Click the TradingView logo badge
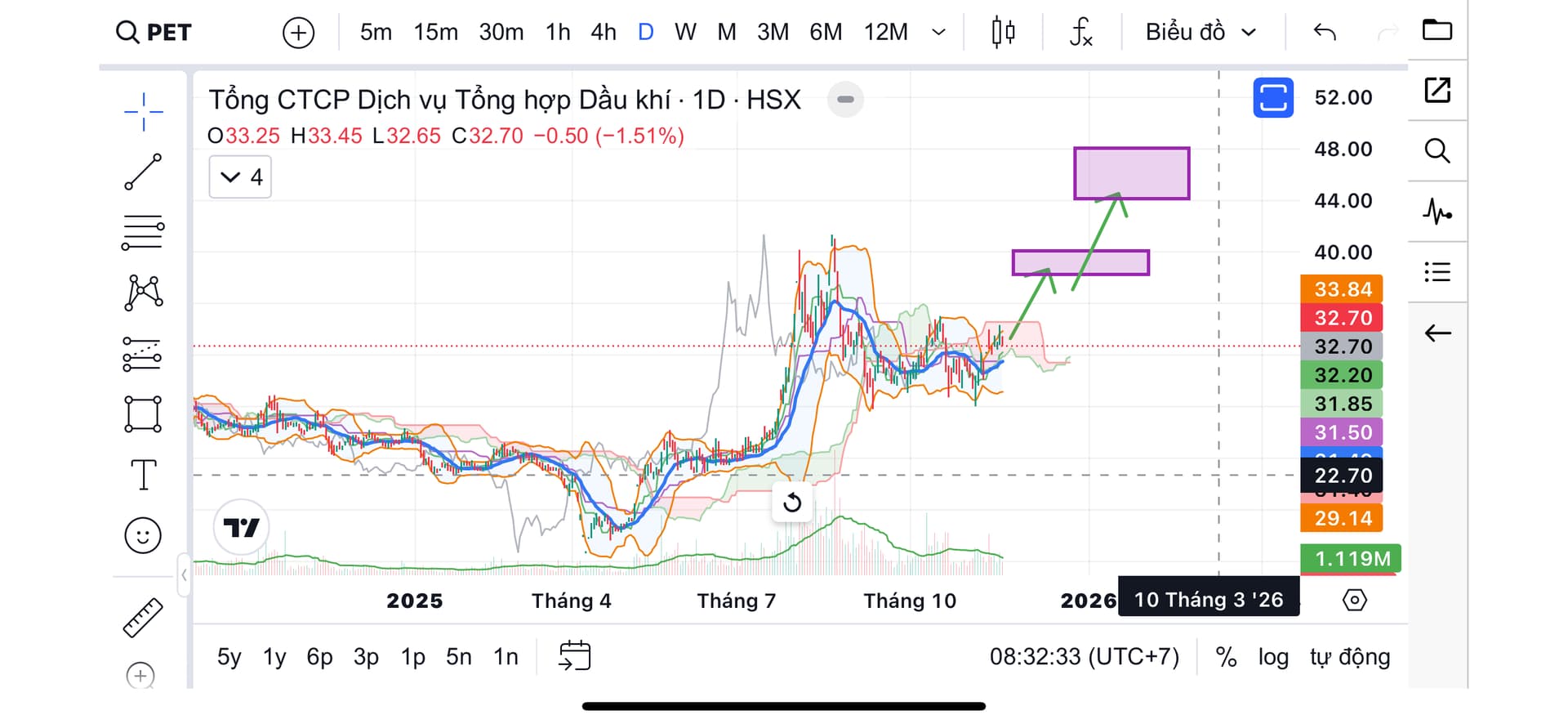Image resolution: width=1568 pixels, height=724 pixels. tap(241, 528)
